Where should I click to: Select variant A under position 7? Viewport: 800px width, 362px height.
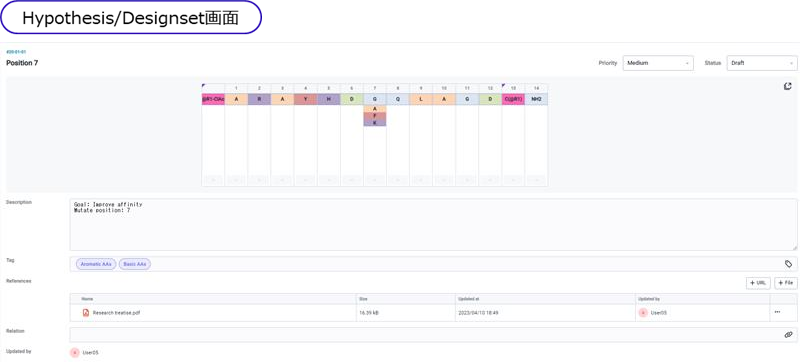point(375,109)
